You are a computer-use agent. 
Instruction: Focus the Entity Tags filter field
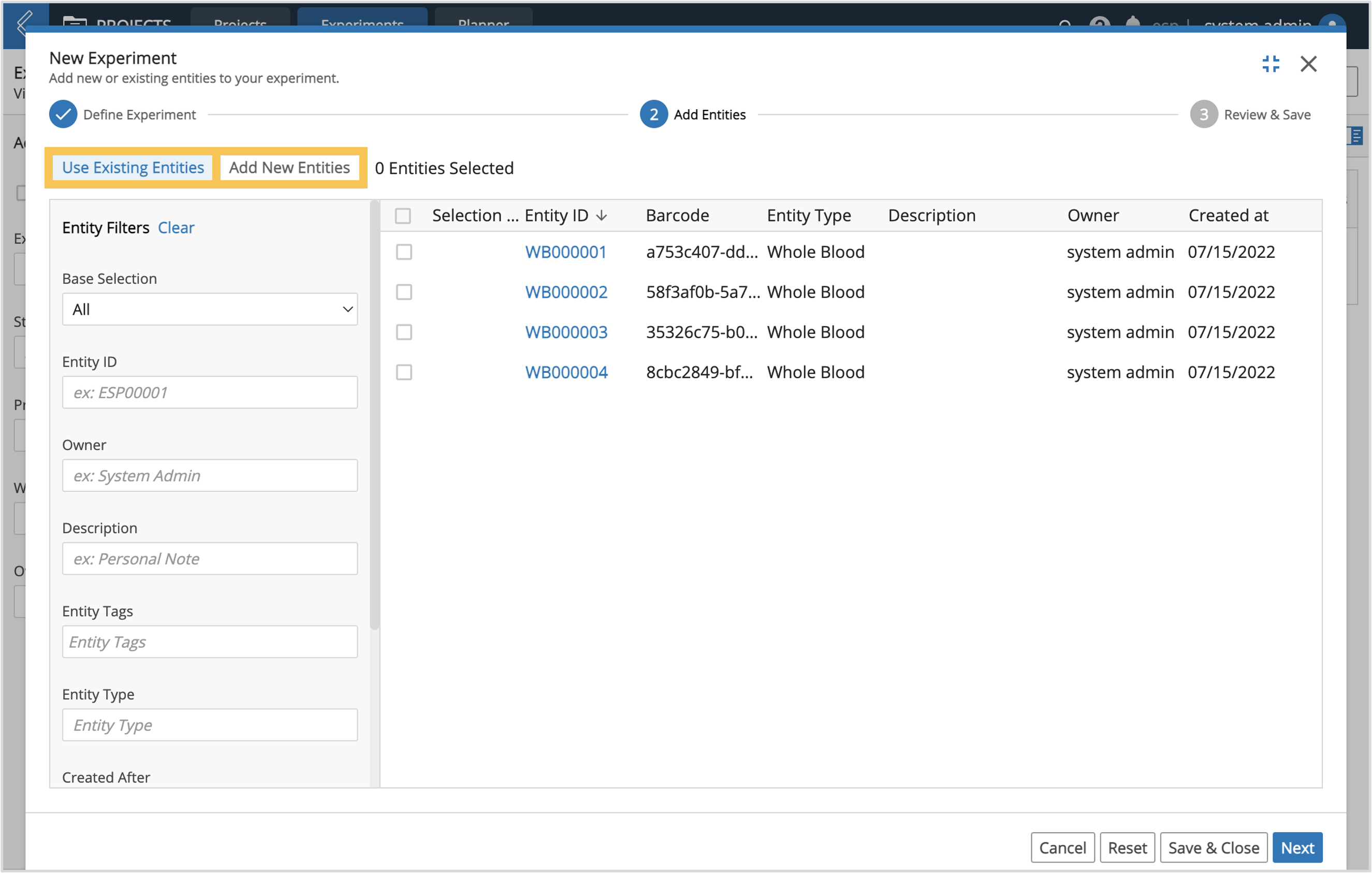[210, 642]
